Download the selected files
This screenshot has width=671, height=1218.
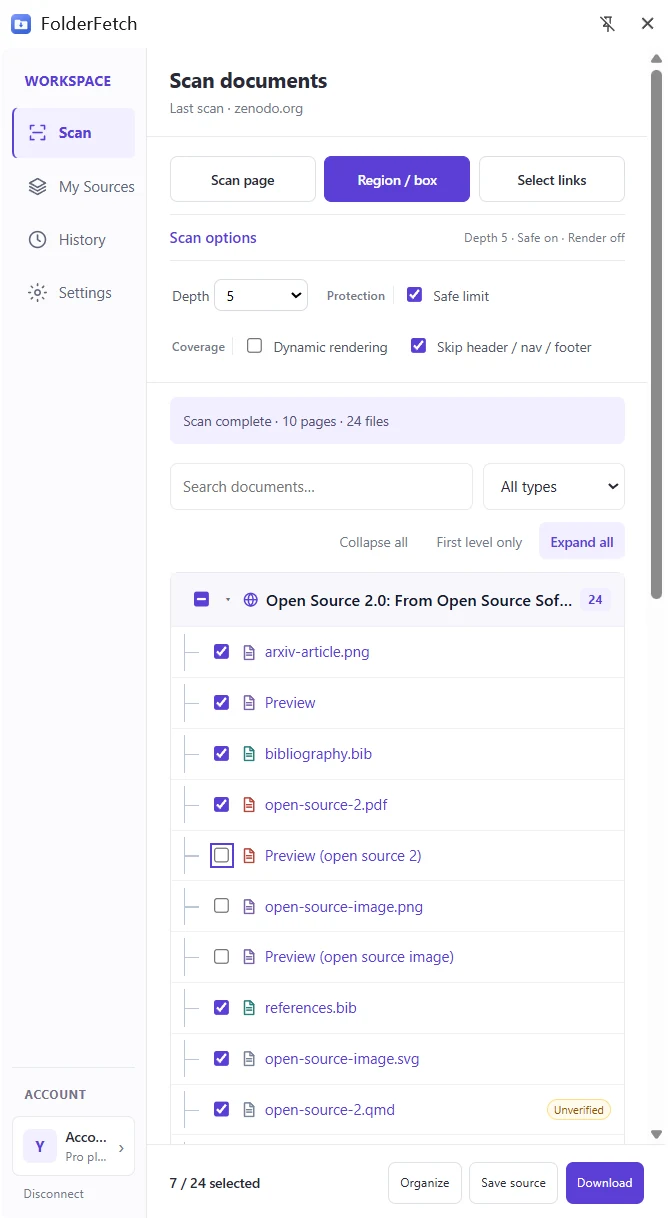point(605,1183)
